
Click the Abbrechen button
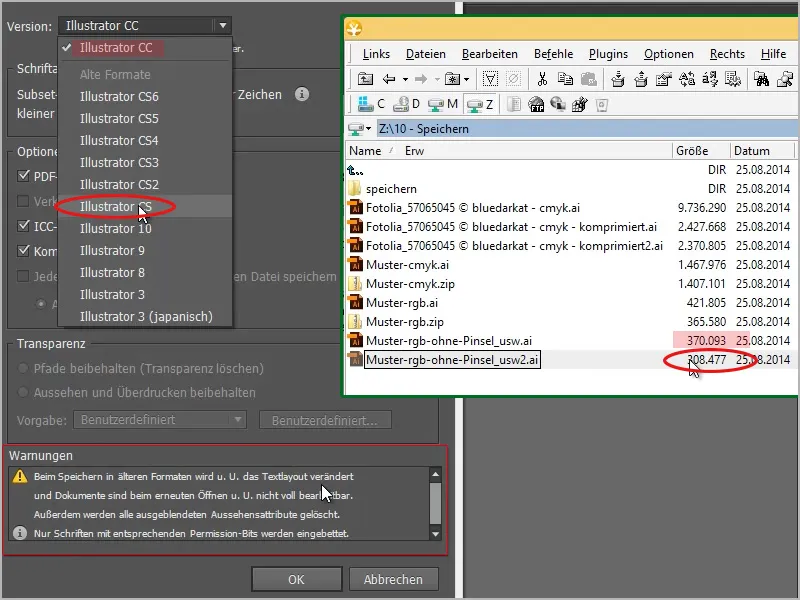coord(393,580)
